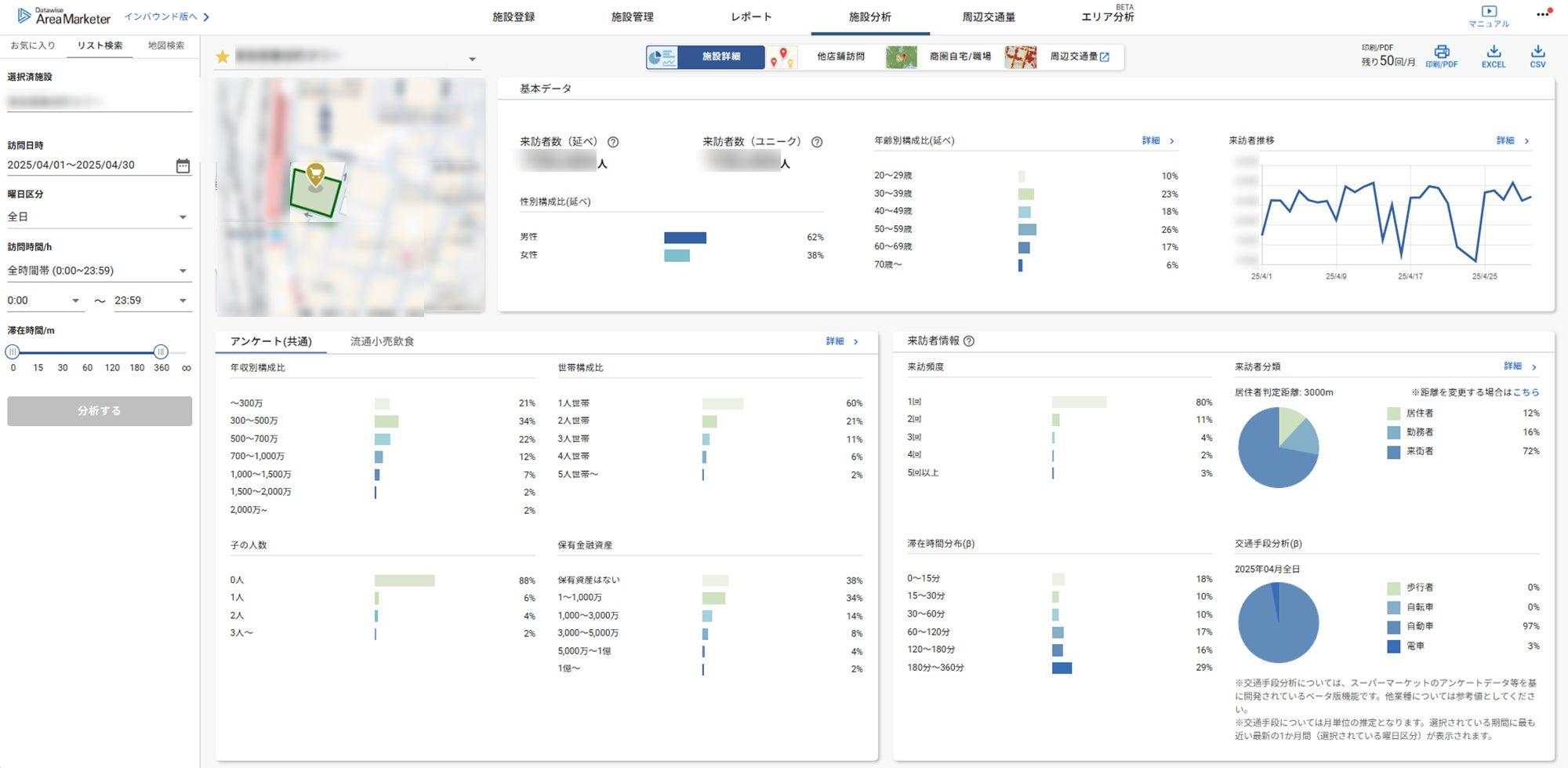Click the 居住者判定距離: 3000m text
This screenshot has width=1568, height=768.
pos(1283,392)
